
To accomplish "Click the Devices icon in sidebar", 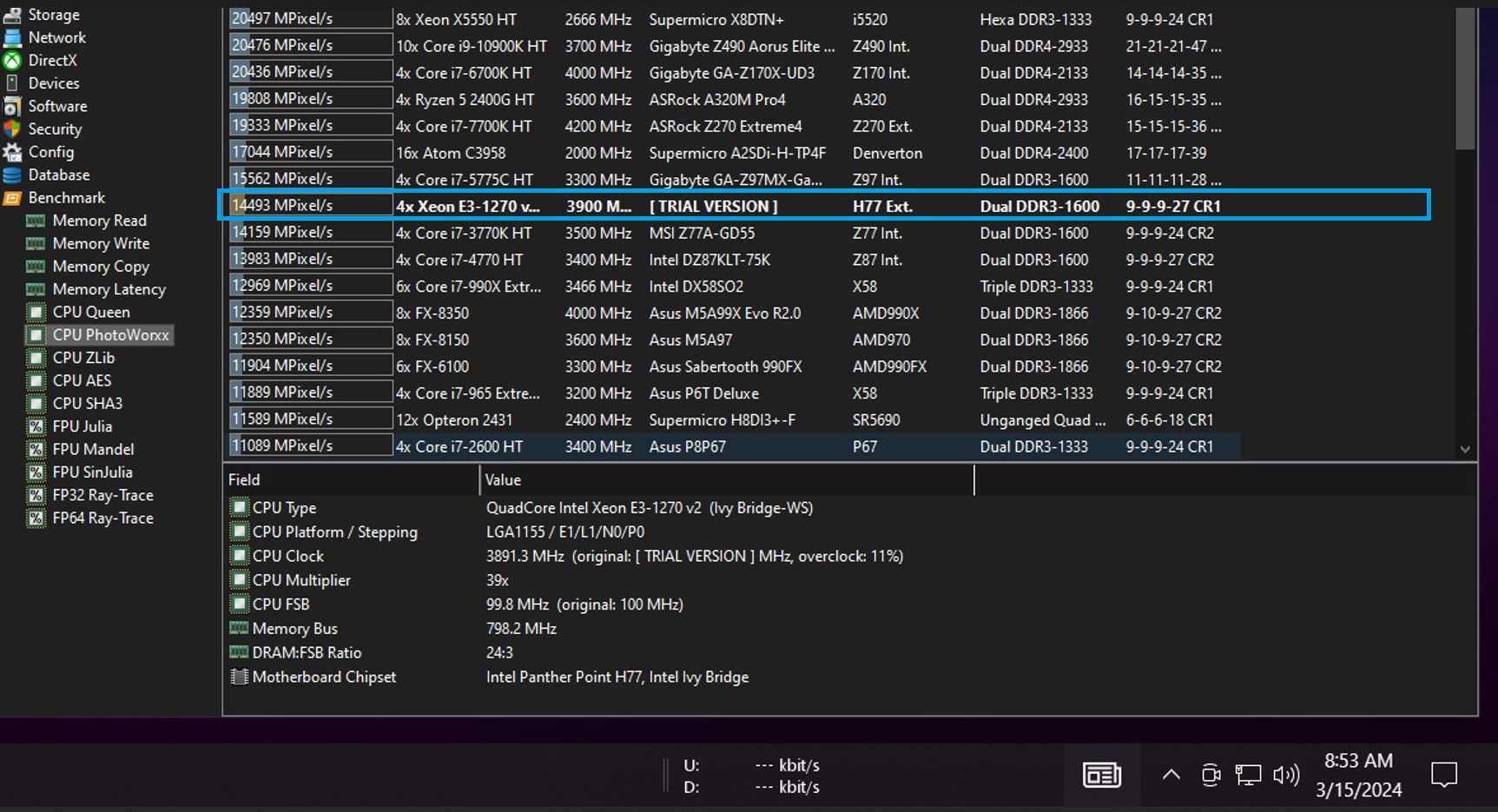I will click(x=12, y=83).
